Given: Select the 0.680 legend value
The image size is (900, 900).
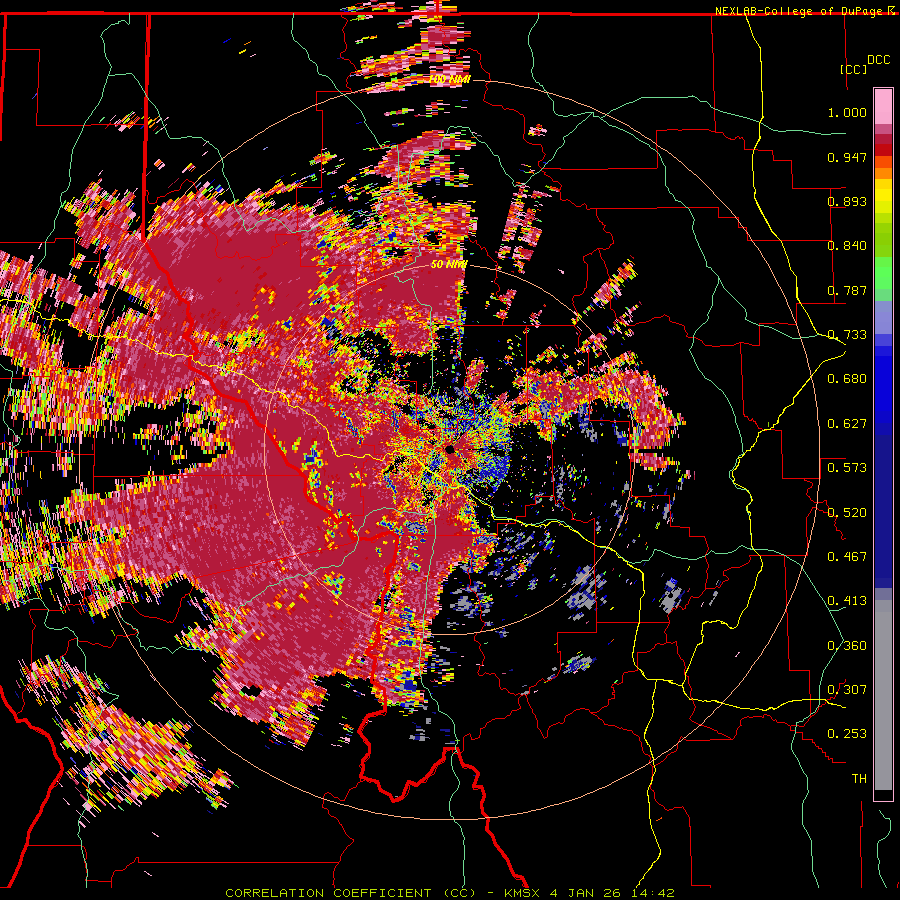Looking at the screenshot, I should coord(847,379).
